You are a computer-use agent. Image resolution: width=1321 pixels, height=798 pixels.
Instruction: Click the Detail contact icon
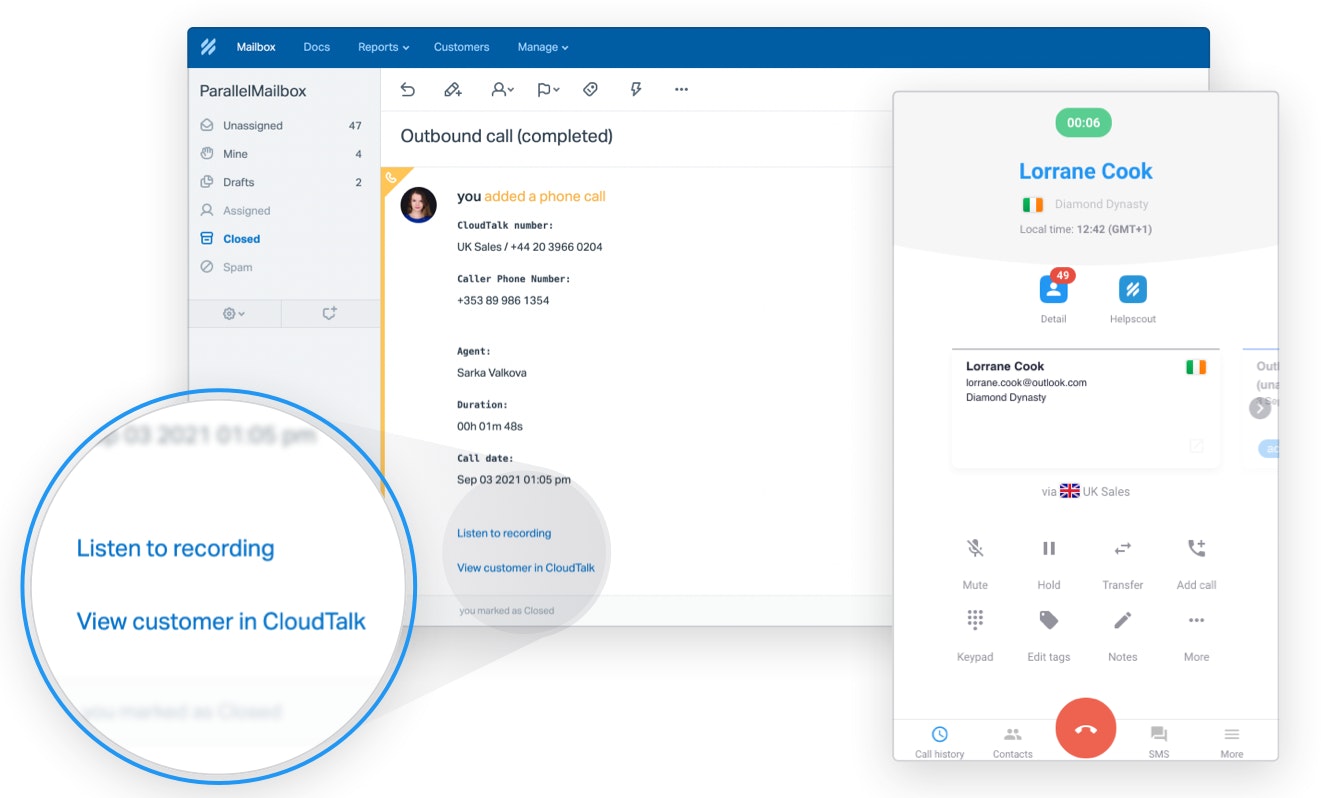(1054, 290)
